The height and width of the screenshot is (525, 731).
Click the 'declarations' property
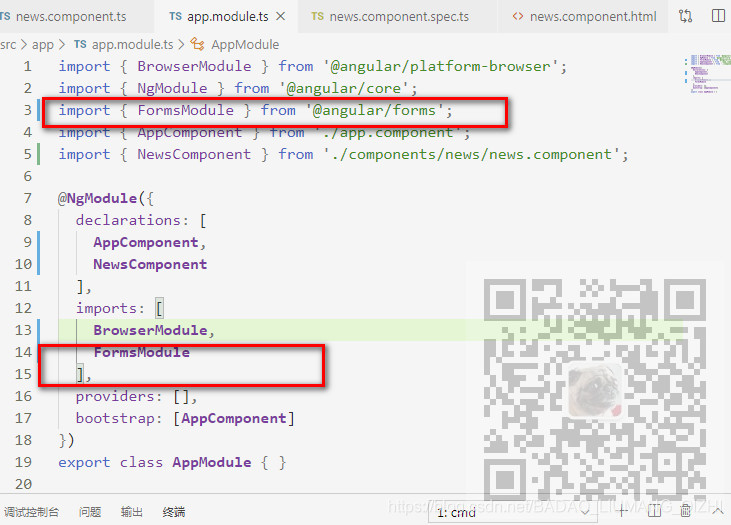point(128,220)
